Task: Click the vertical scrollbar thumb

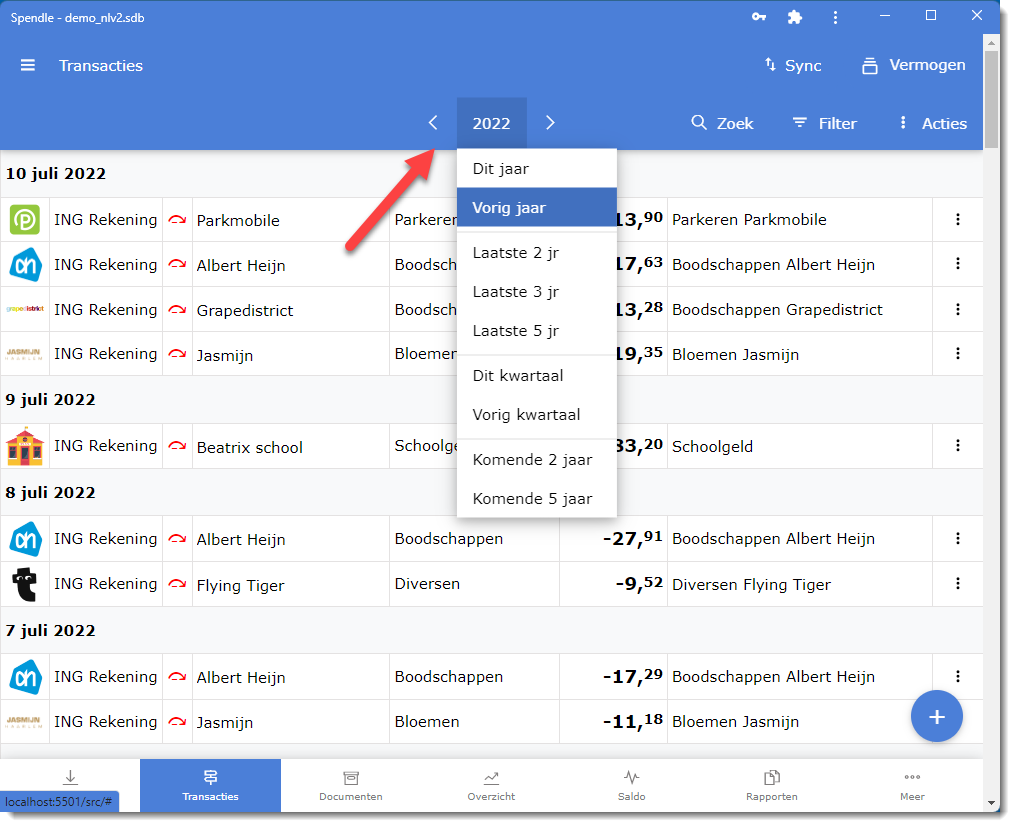Action: [991, 99]
